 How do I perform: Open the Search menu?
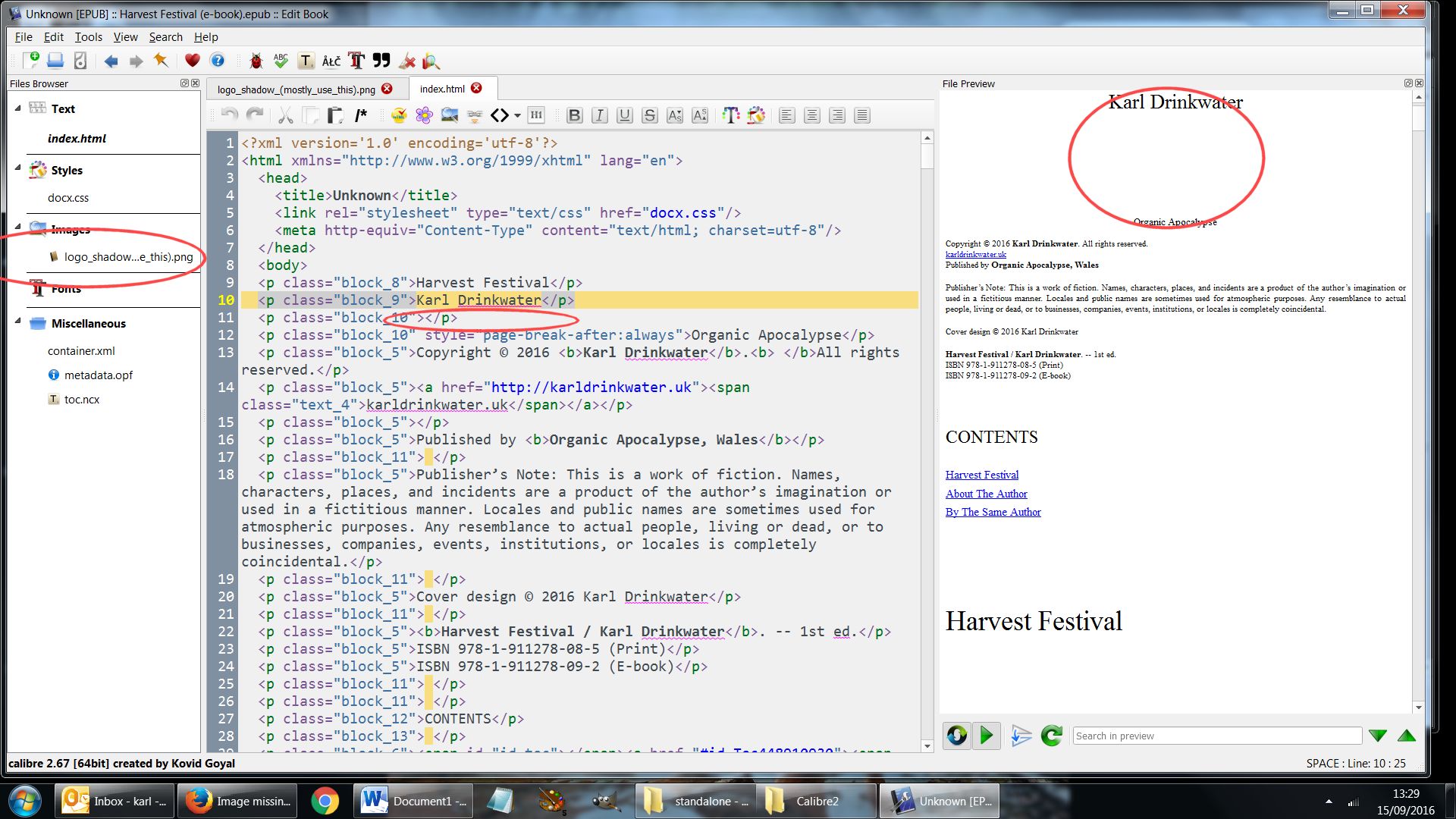(x=165, y=36)
